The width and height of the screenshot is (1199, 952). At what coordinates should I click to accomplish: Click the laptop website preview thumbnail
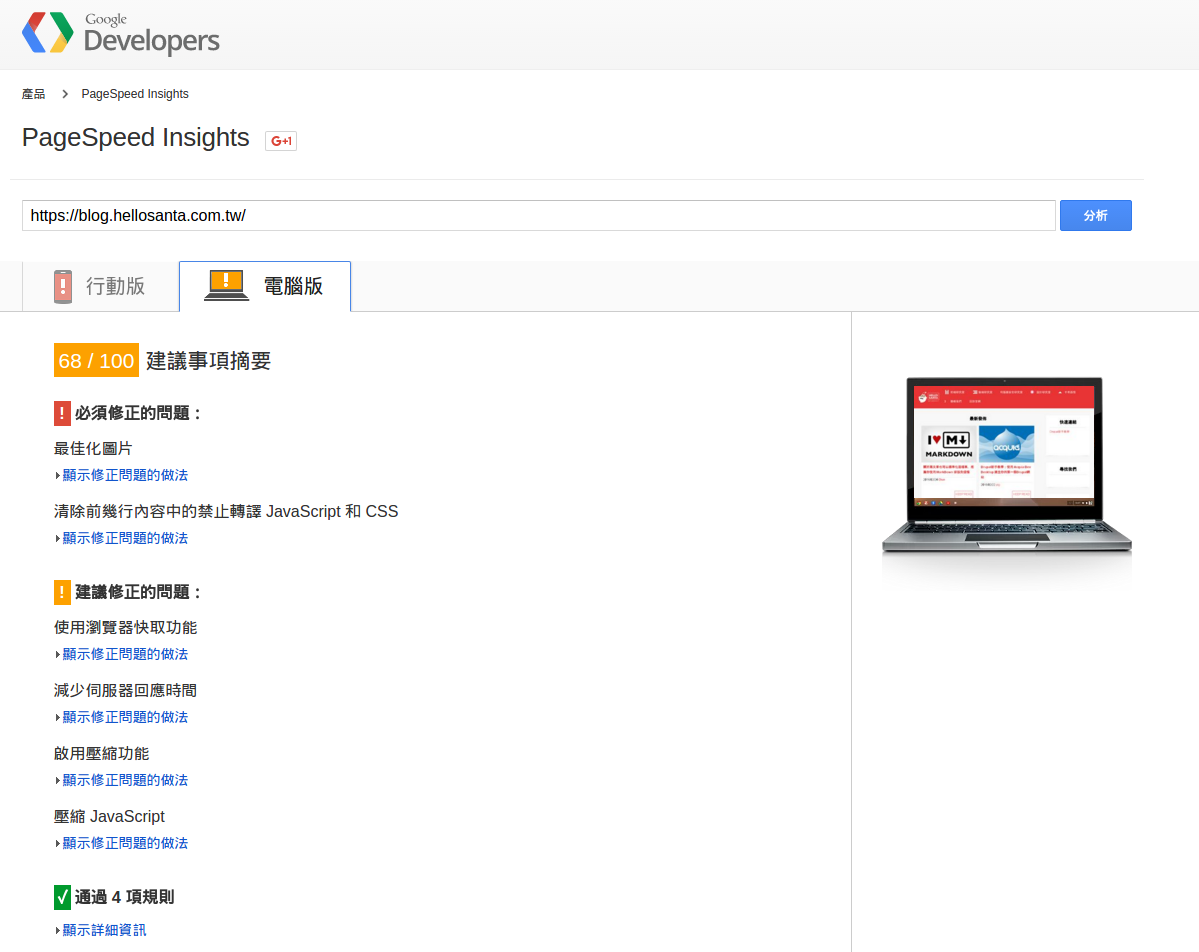[1006, 464]
